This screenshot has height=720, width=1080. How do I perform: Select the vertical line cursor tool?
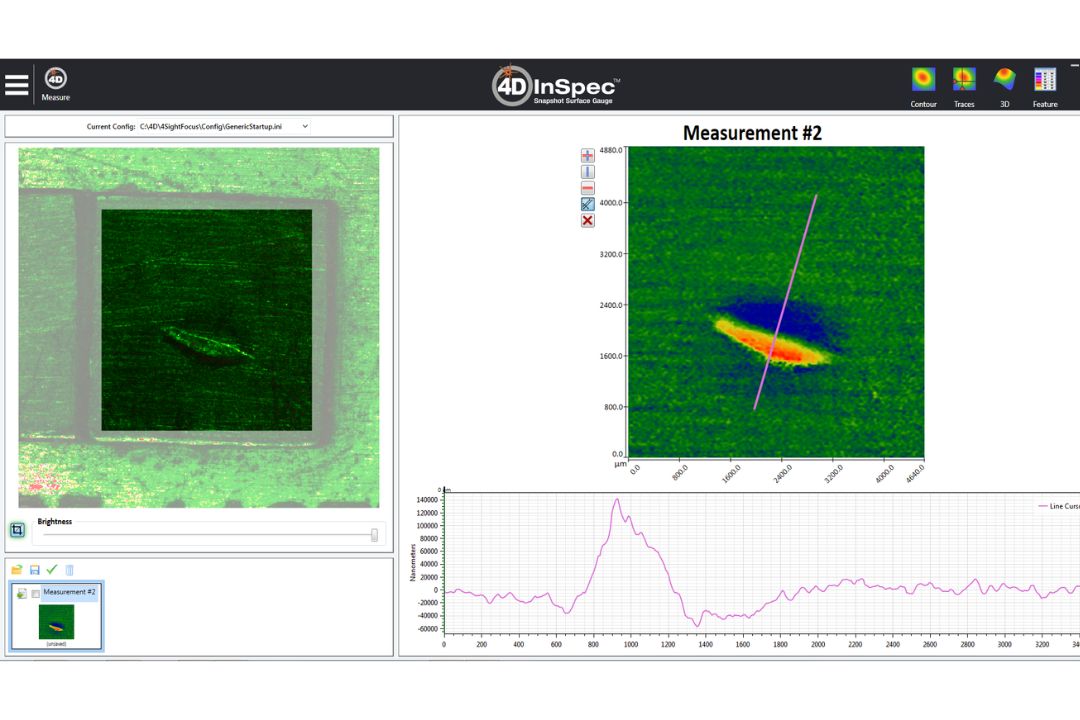click(x=588, y=172)
